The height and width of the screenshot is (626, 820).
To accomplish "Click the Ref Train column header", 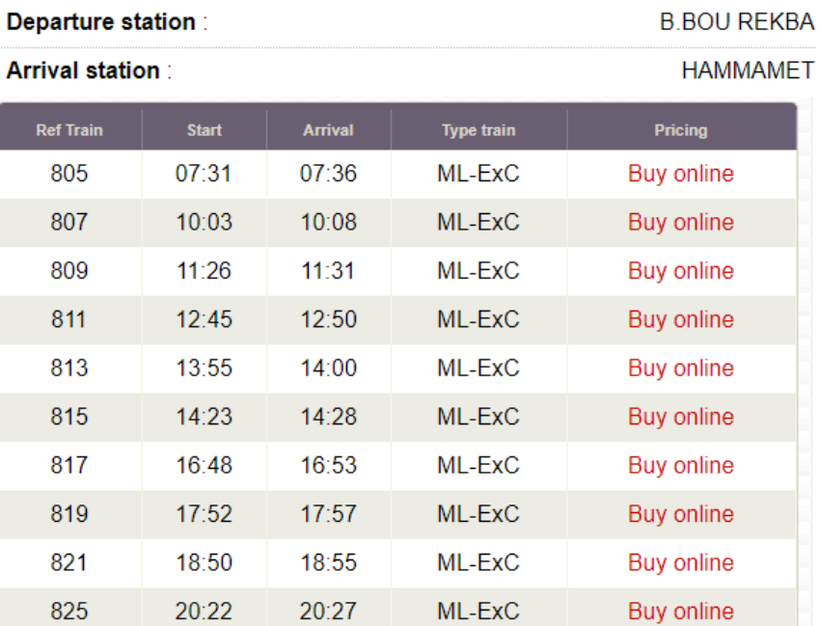I will point(69,130).
